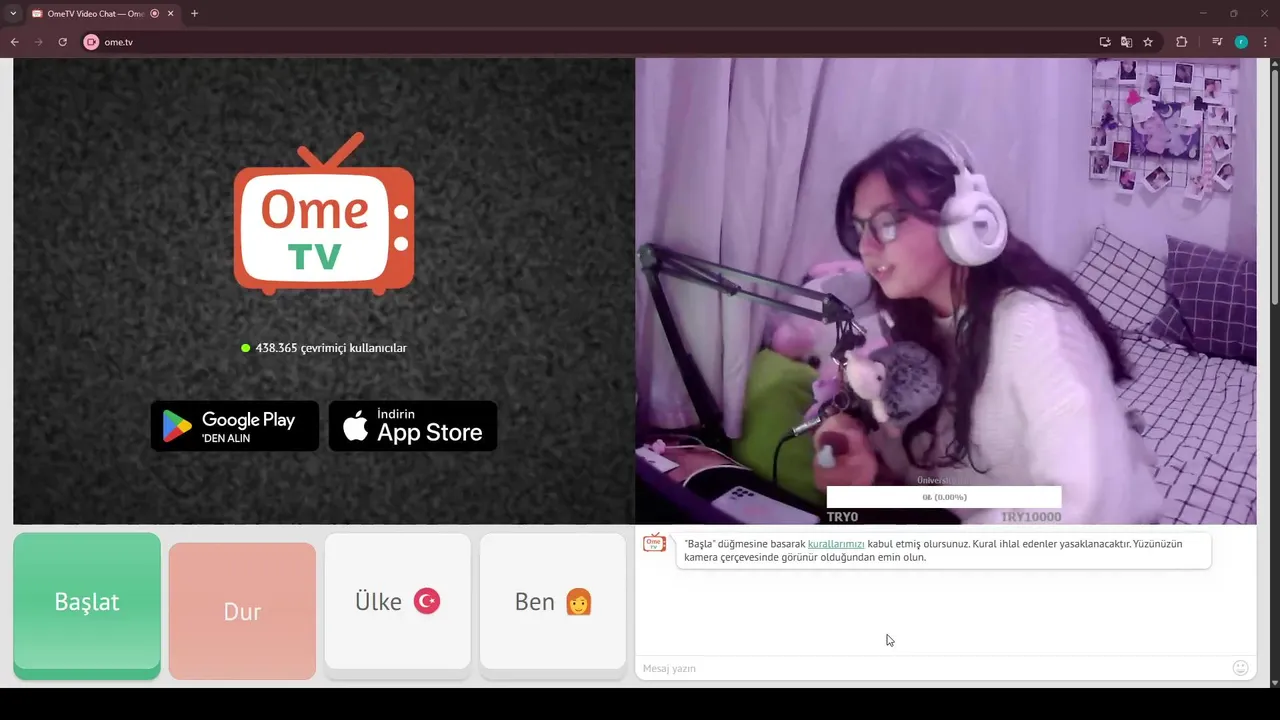Open the App Store download badge
The width and height of the screenshot is (1280, 720).
413,426
